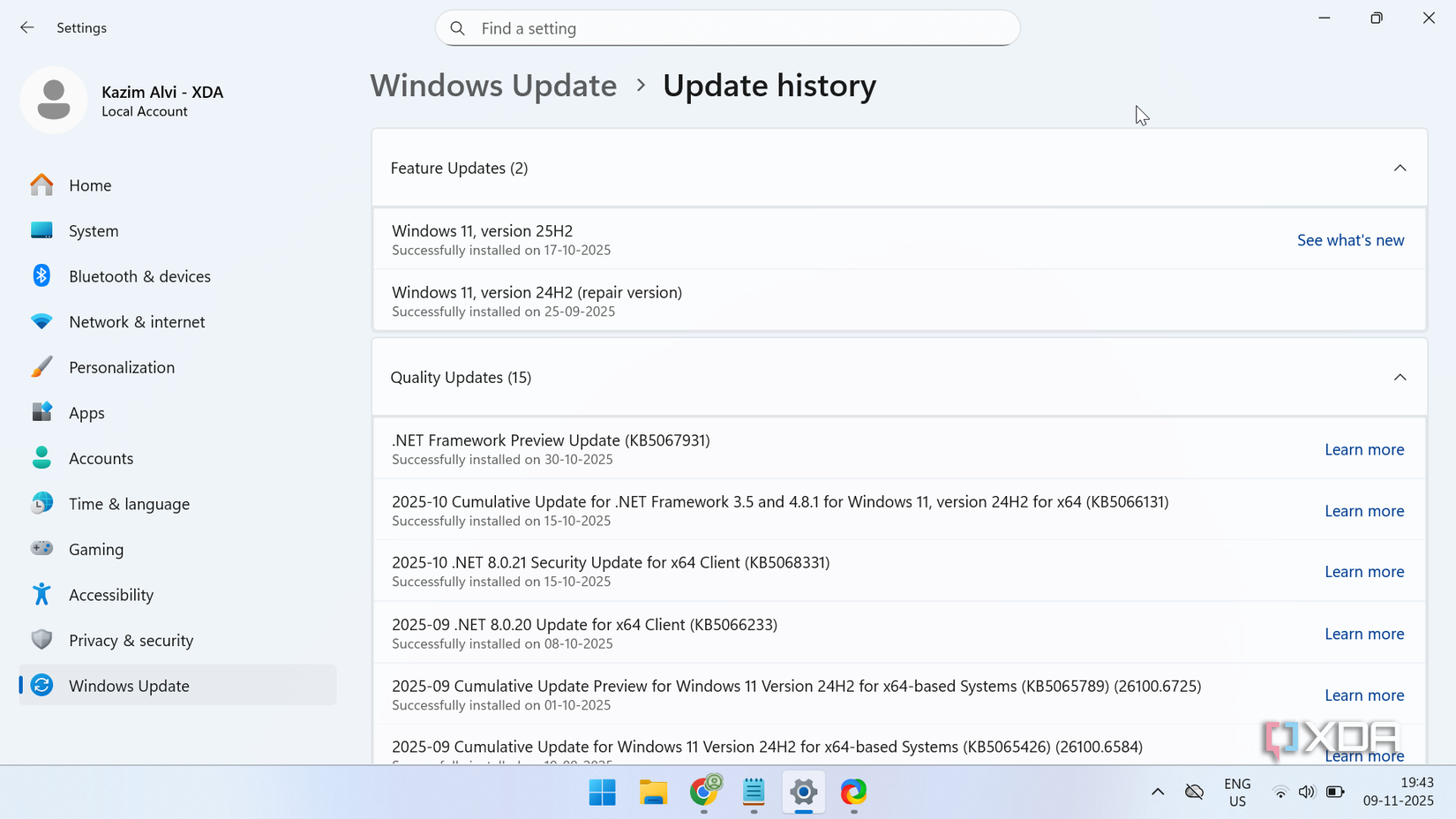The image size is (1456, 819).
Task: Select Accessibility in the sidebar
Action: pos(111,594)
